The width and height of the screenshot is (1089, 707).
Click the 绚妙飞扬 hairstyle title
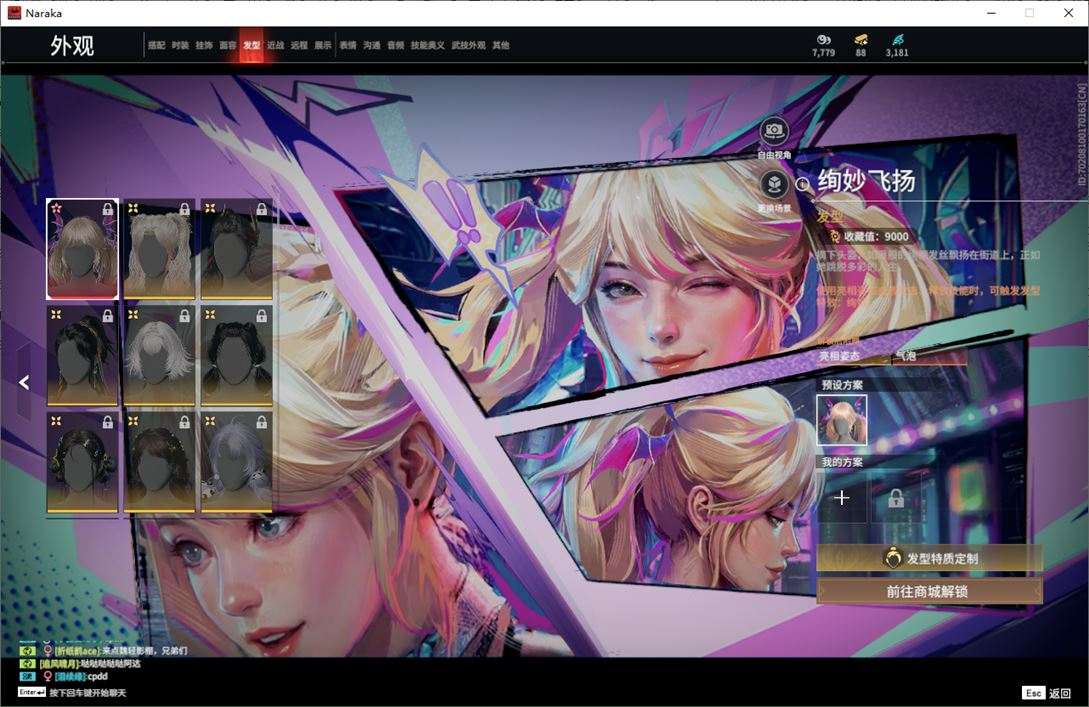pos(866,181)
